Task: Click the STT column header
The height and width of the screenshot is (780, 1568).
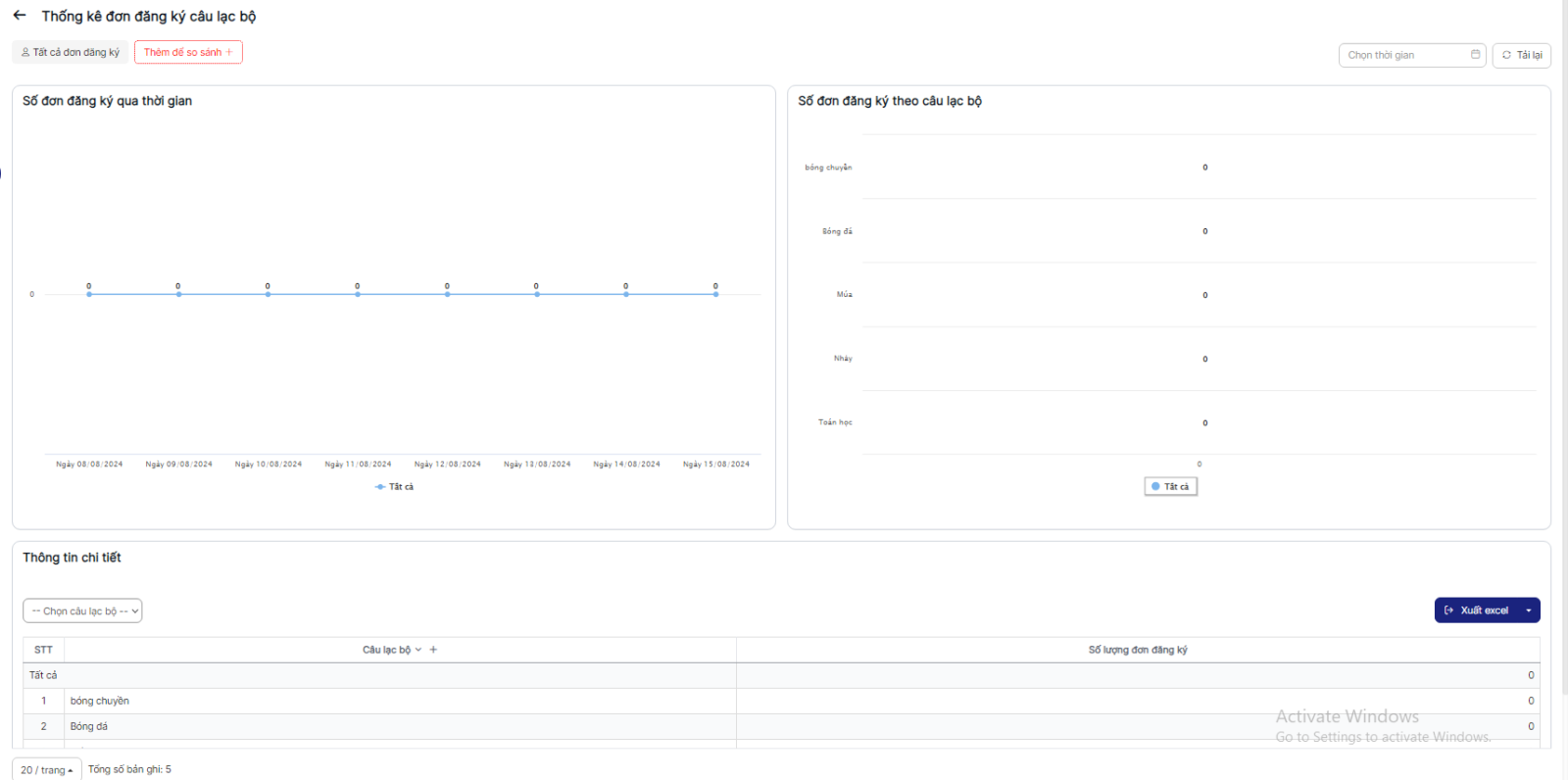Action: (x=43, y=650)
